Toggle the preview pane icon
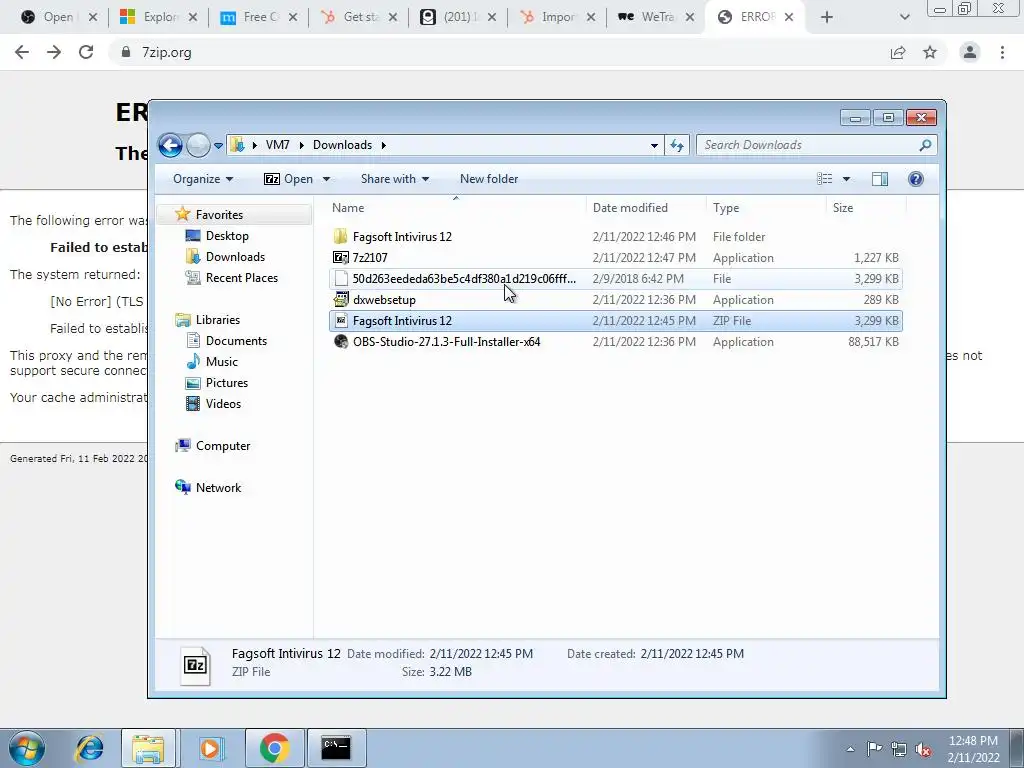1024x768 pixels. 880,179
